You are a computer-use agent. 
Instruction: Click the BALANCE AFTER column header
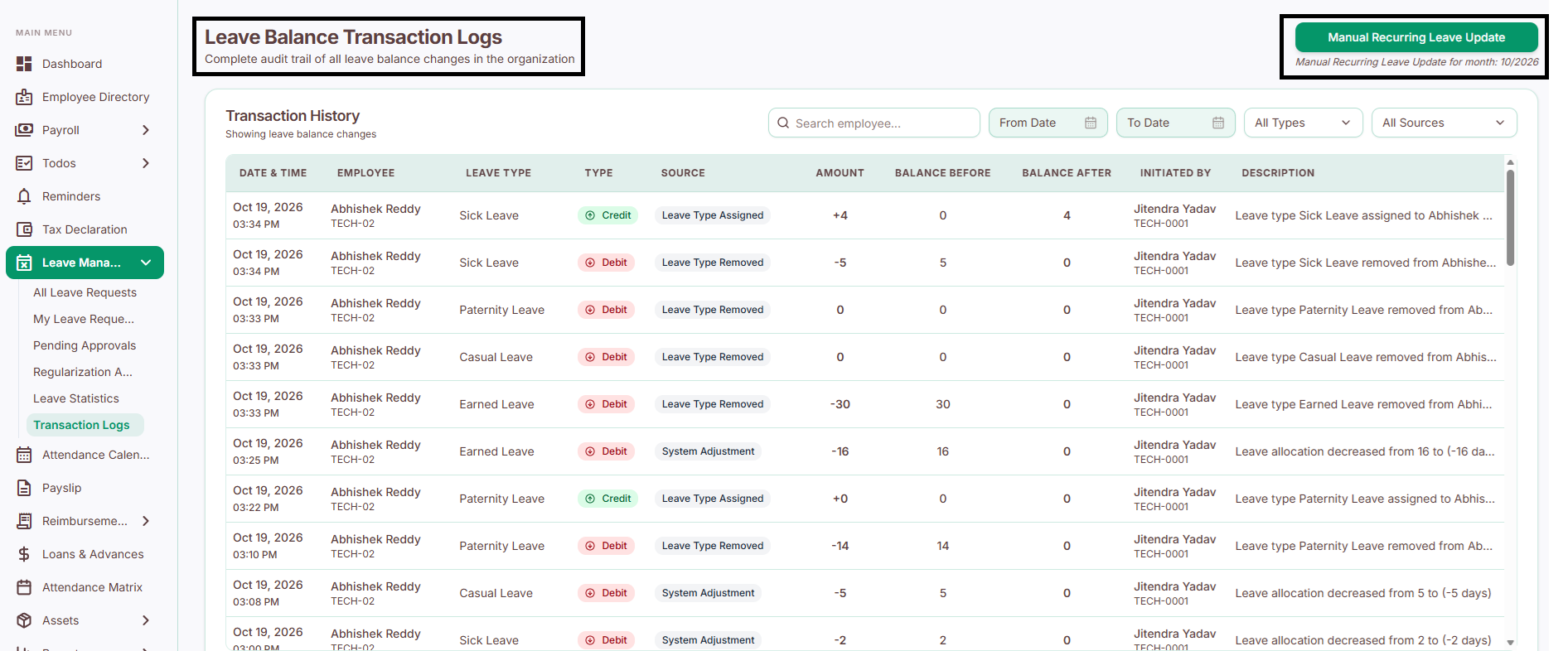tap(1067, 173)
